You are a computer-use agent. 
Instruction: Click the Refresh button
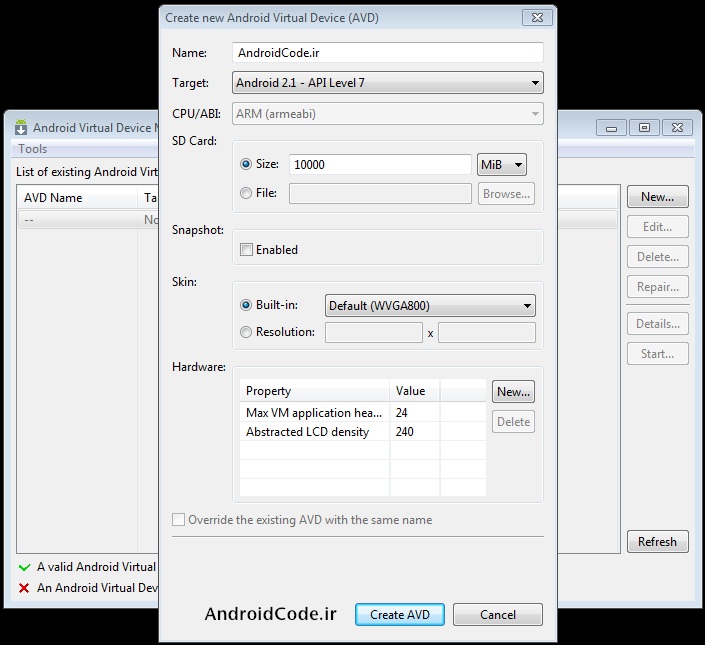pos(657,542)
